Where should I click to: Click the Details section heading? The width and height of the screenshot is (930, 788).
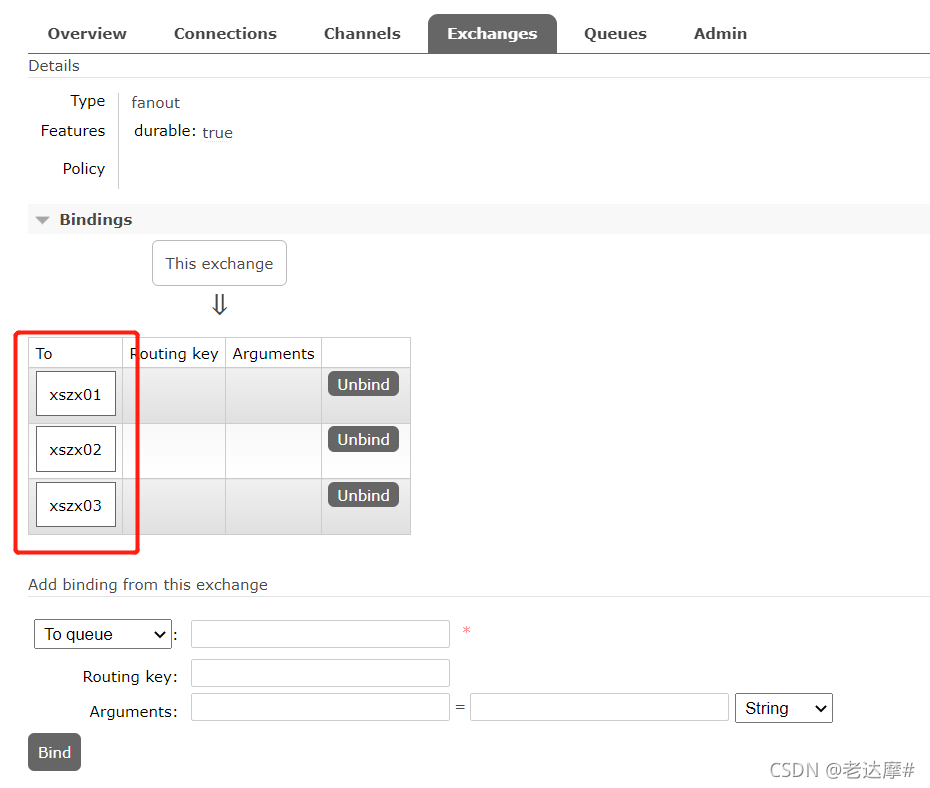tap(54, 66)
